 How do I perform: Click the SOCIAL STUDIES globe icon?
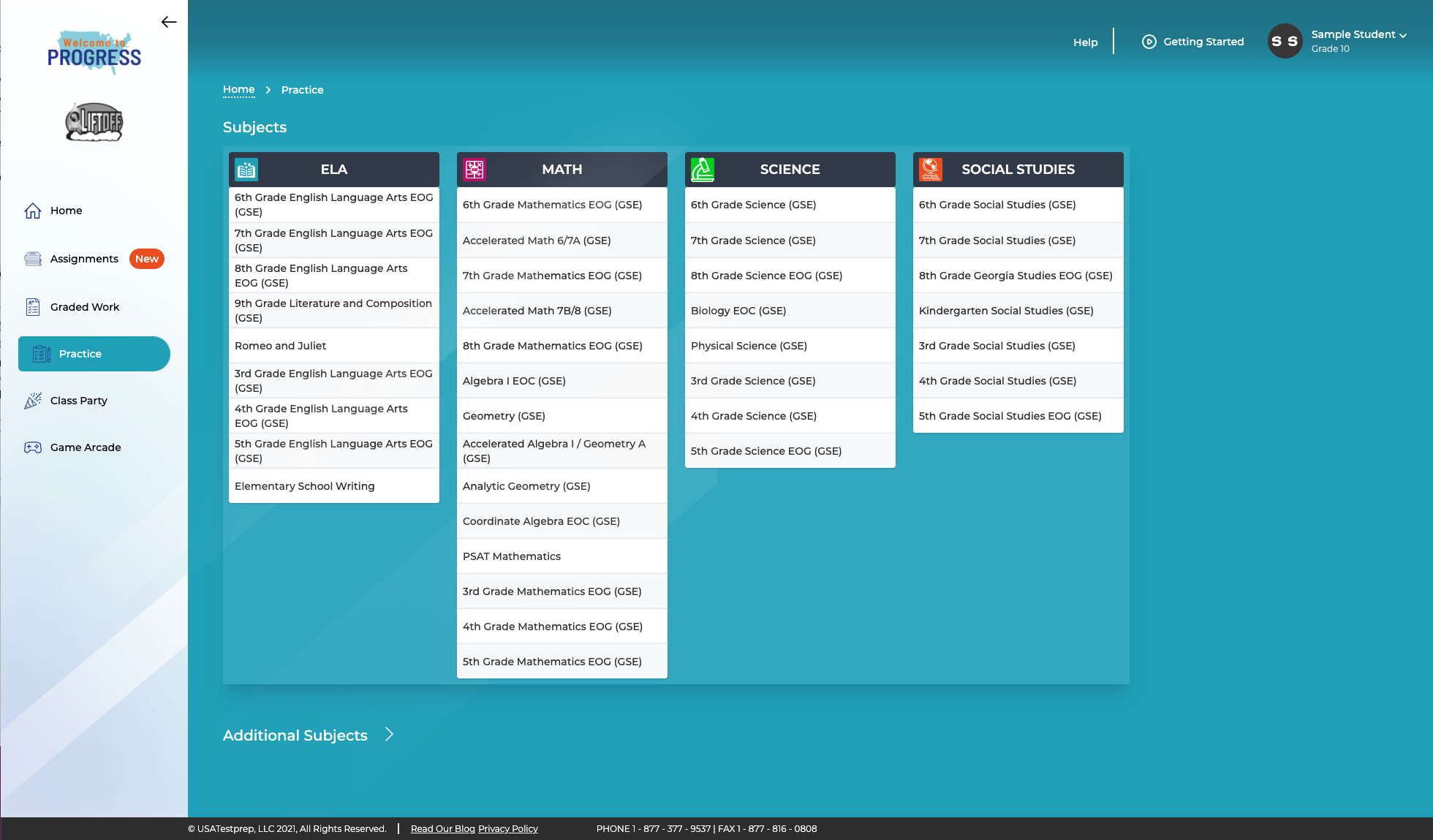pyautogui.click(x=931, y=169)
